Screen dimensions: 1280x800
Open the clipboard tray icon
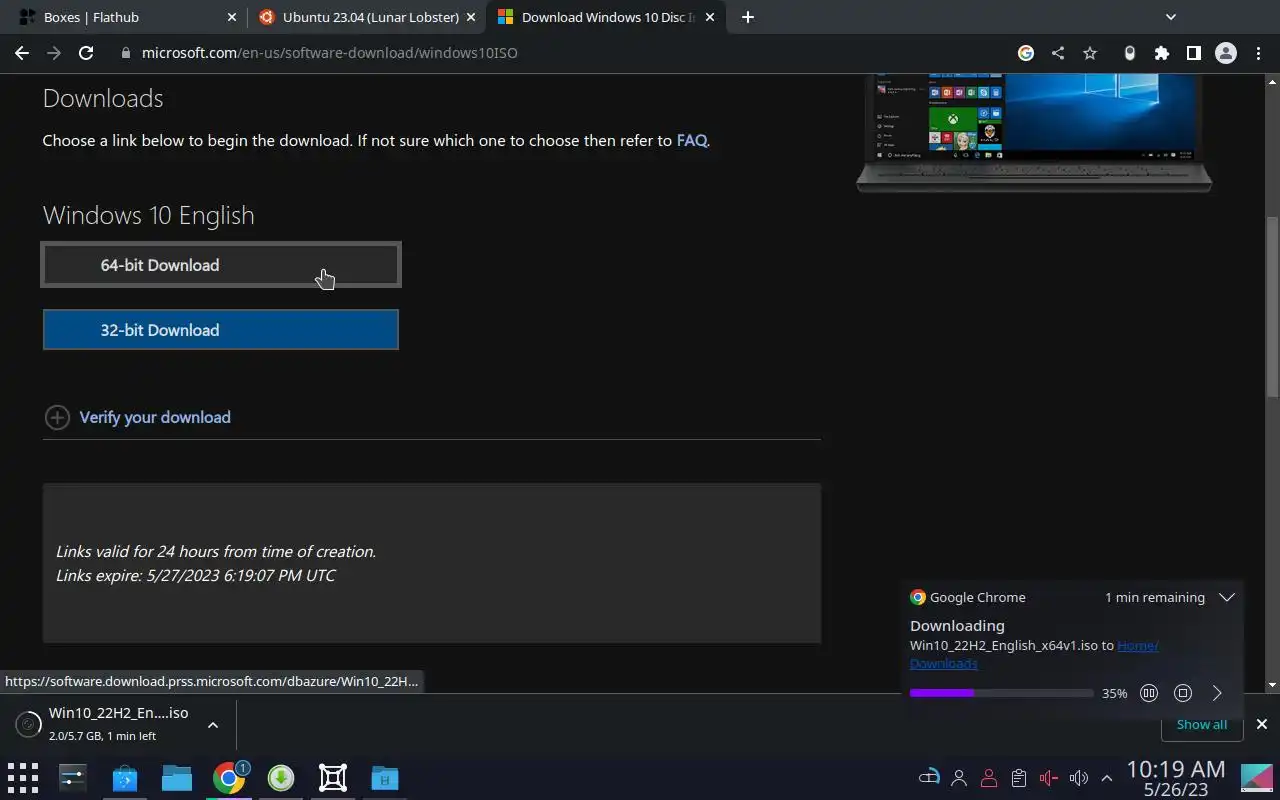[1019, 778]
